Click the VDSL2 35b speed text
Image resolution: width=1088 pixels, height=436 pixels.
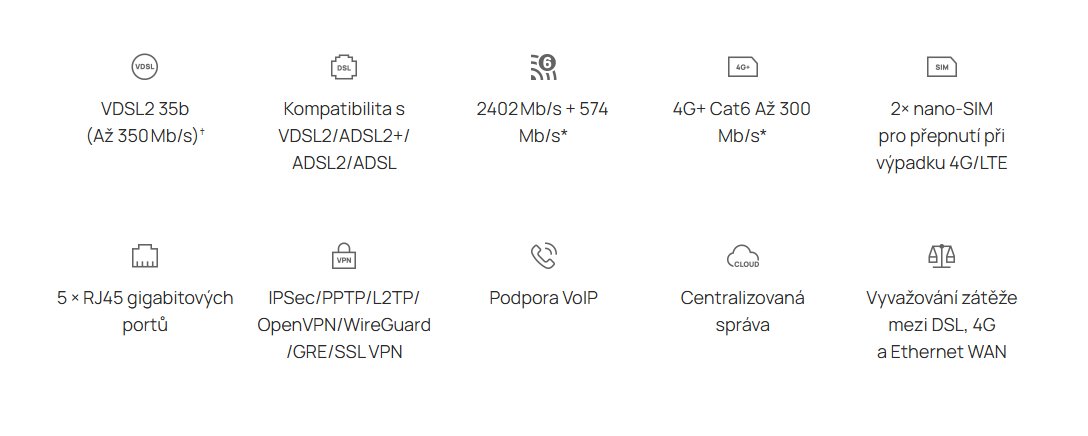[145, 122]
